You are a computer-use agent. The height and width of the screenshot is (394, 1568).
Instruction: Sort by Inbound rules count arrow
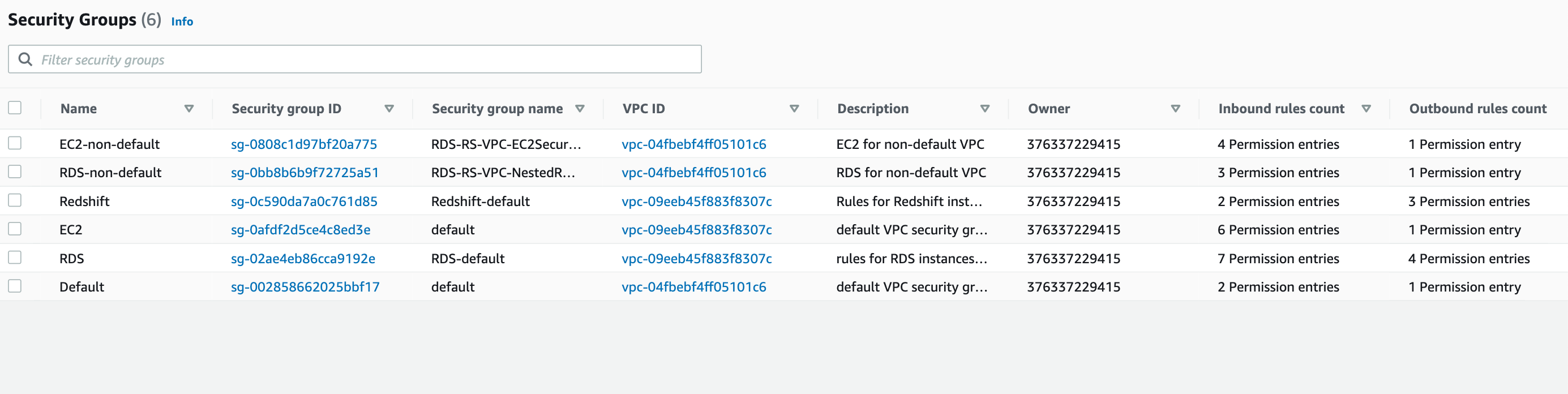coord(1366,108)
